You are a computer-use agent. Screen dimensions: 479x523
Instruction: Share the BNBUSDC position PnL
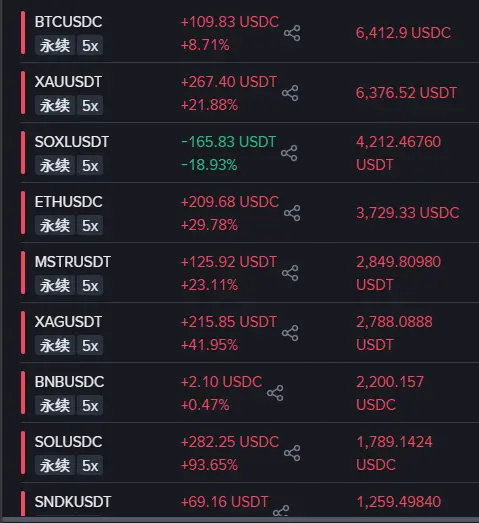[275, 393]
